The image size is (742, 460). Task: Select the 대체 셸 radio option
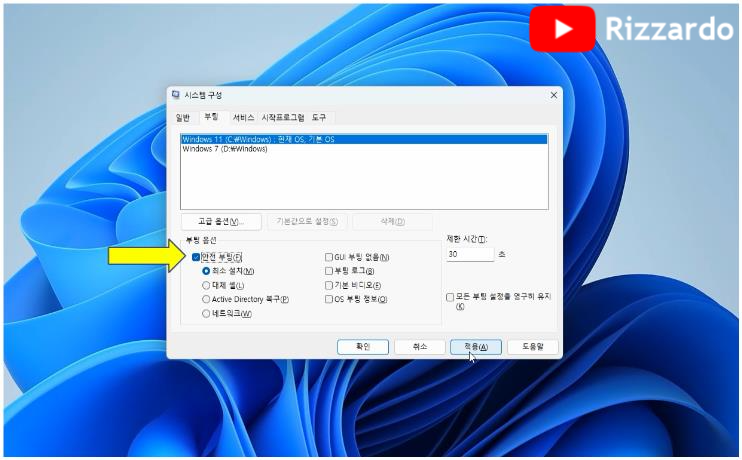coord(206,285)
